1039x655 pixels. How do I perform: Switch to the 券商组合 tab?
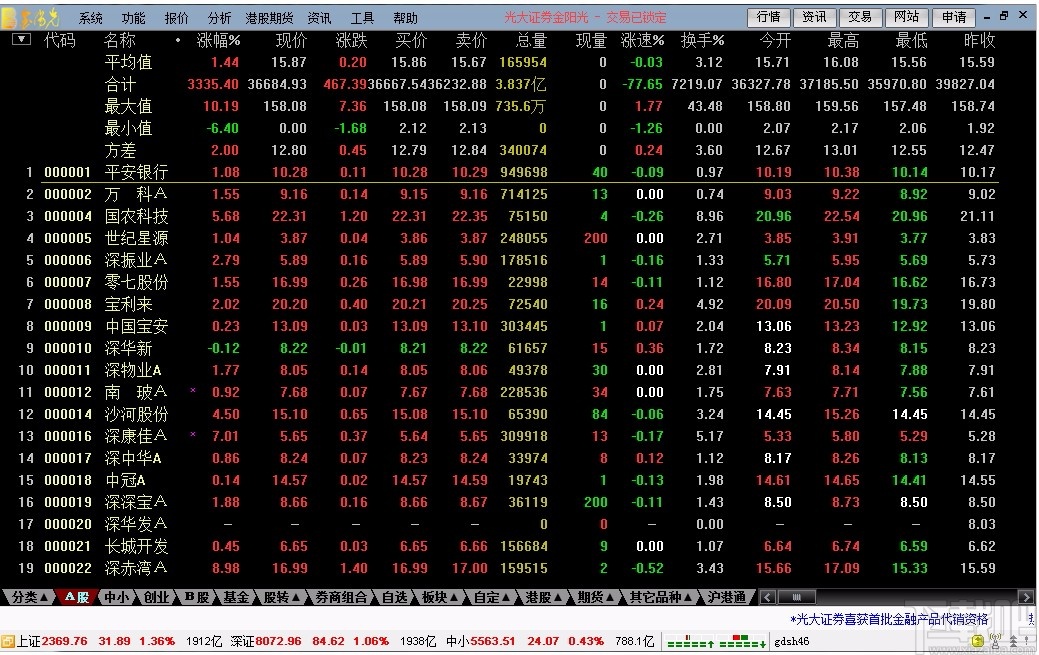pyautogui.click(x=341, y=597)
